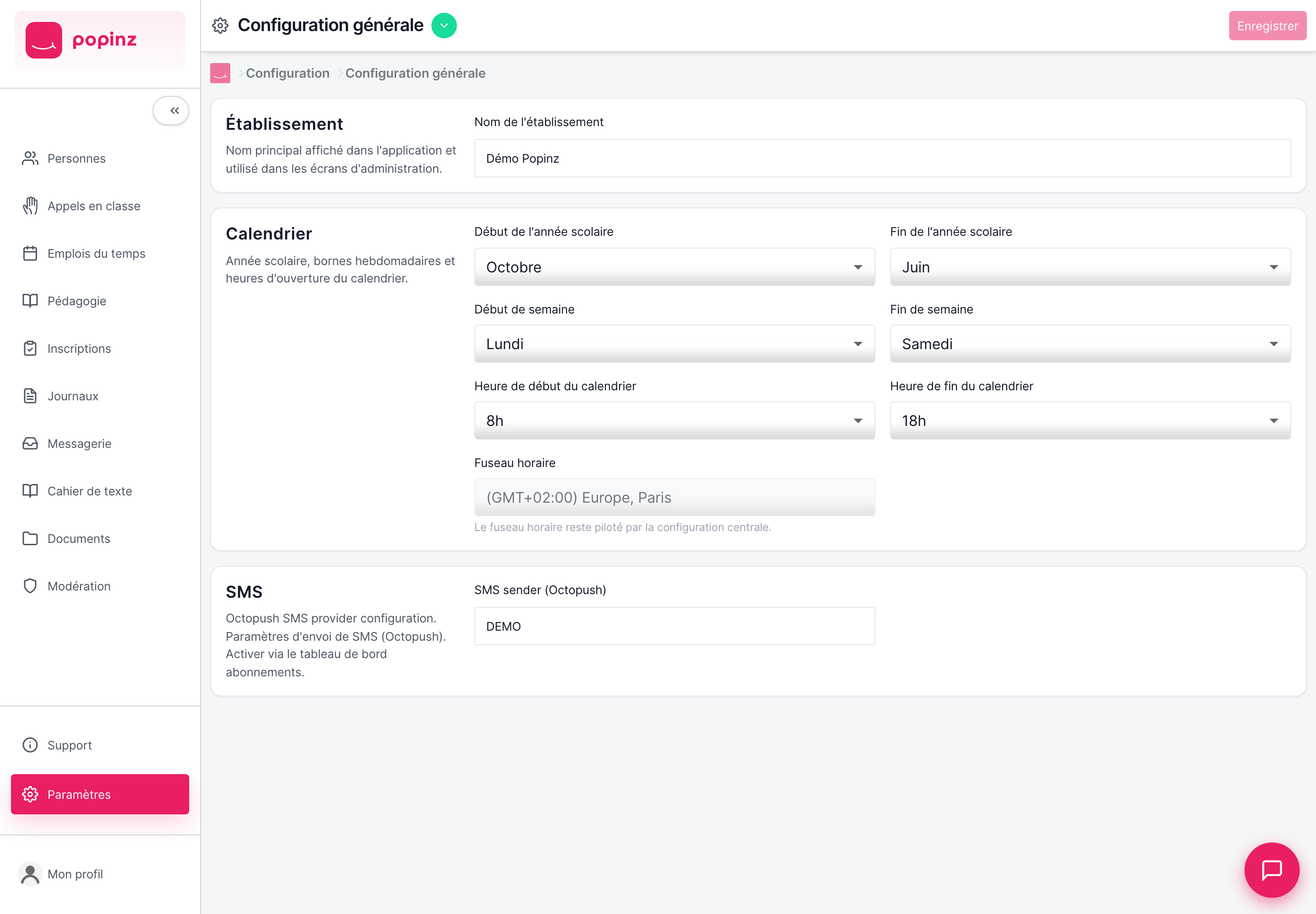The width and height of the screenshot is (1316, 914).
Task: Click the Configuration breadcrumb link
Action: [x=287, y=73]
